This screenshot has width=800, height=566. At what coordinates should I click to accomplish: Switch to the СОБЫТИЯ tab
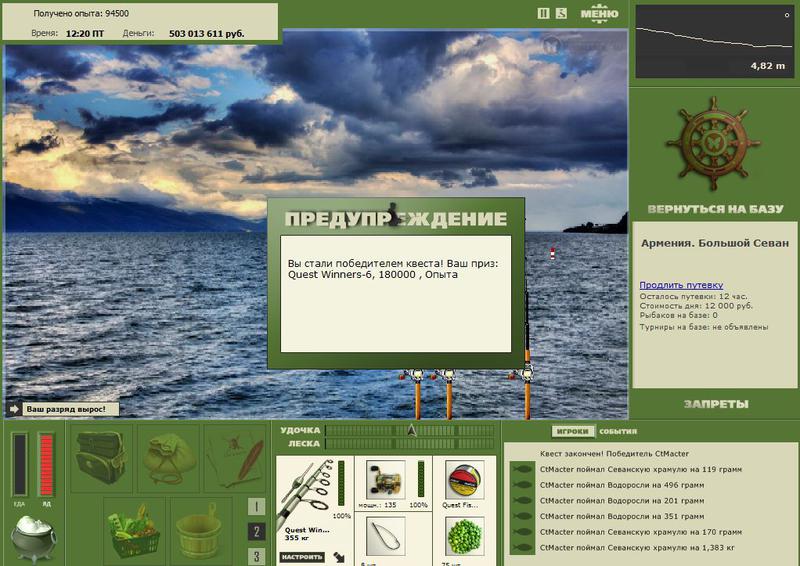[x=618, y=432]
